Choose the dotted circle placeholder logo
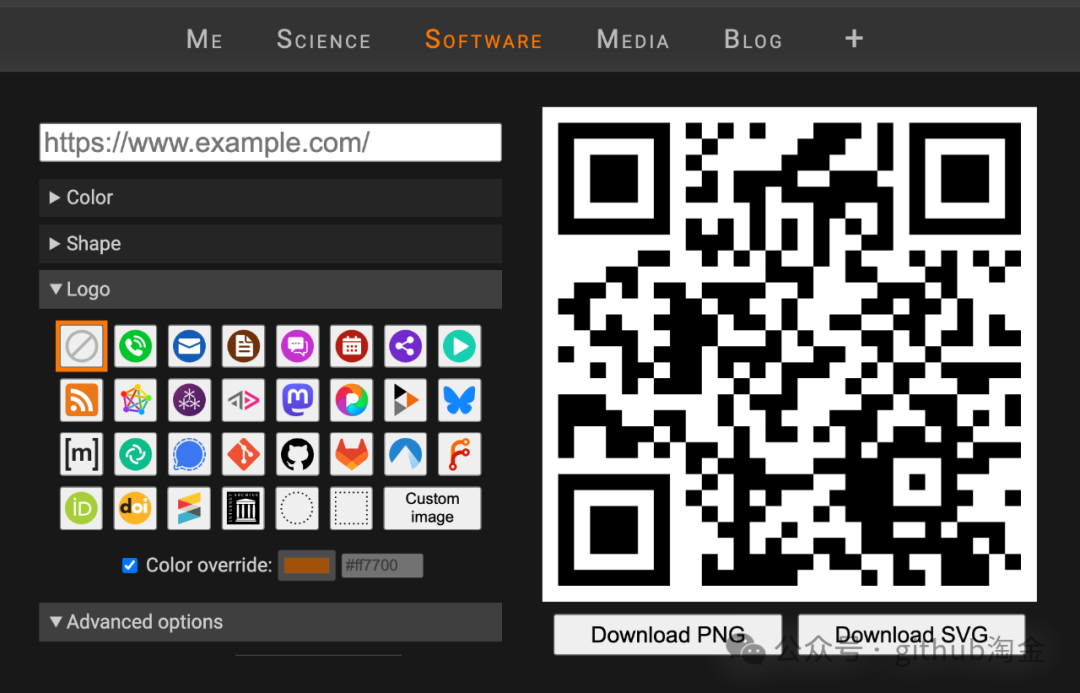The width and height of the screenshot is (1080, 693). 298,508
